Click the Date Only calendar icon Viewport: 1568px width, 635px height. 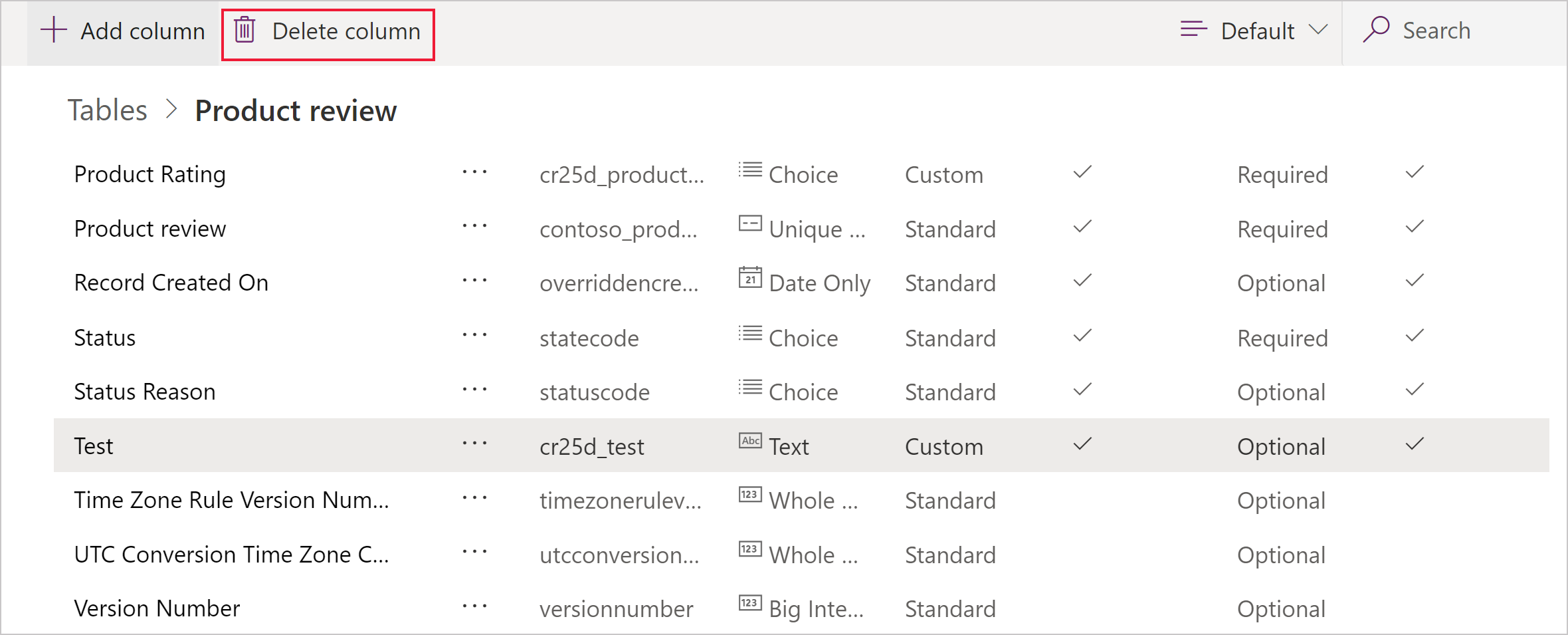tap(749, 279)
